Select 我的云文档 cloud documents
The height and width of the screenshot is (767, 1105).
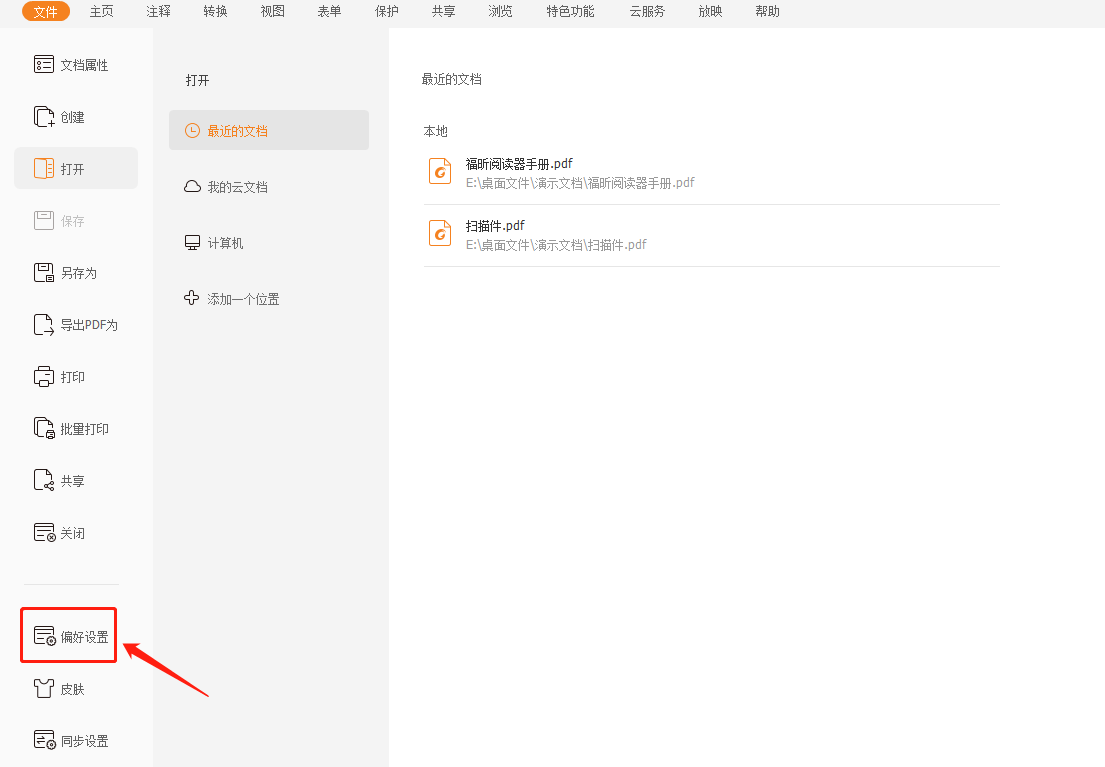click(236, 187)
